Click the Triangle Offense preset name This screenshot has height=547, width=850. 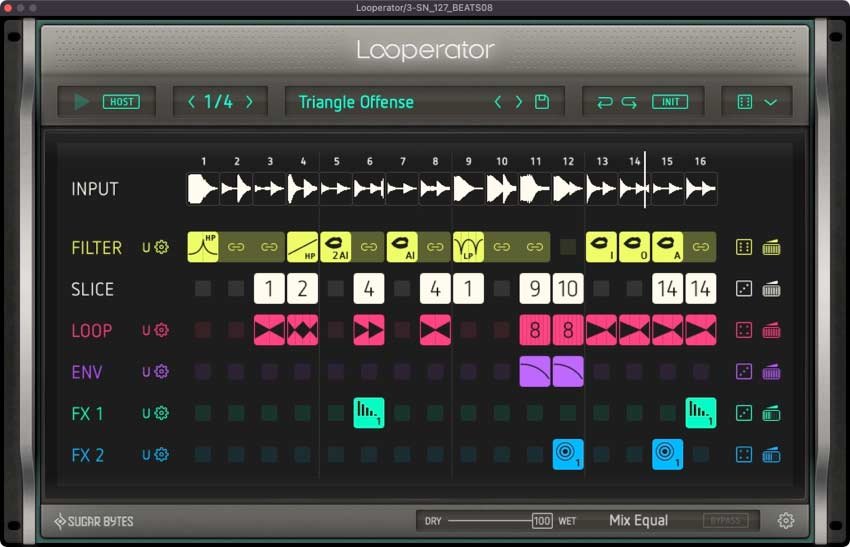pyautogui.click(x=356, y=102)
